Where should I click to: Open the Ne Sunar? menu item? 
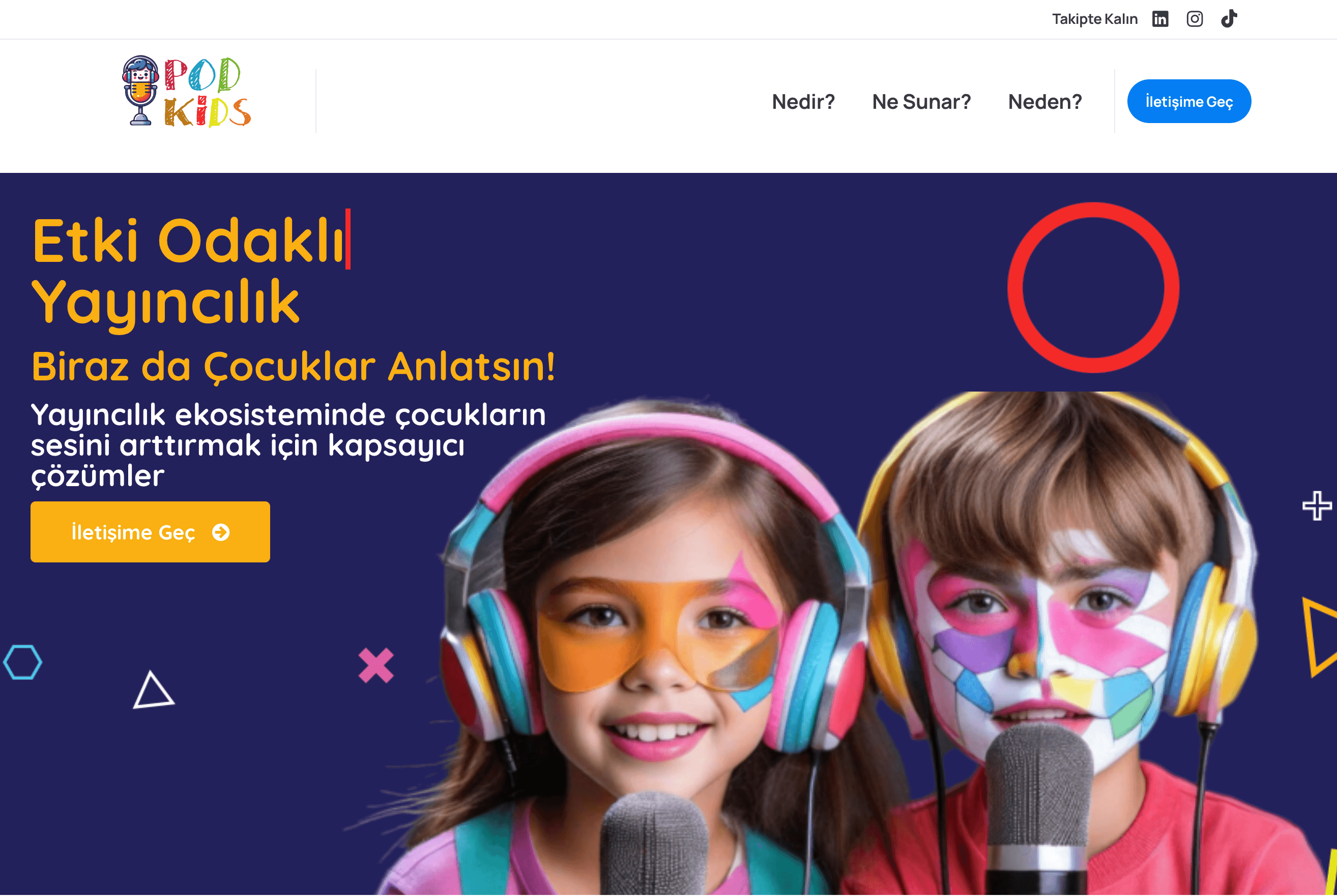point(921,102)
